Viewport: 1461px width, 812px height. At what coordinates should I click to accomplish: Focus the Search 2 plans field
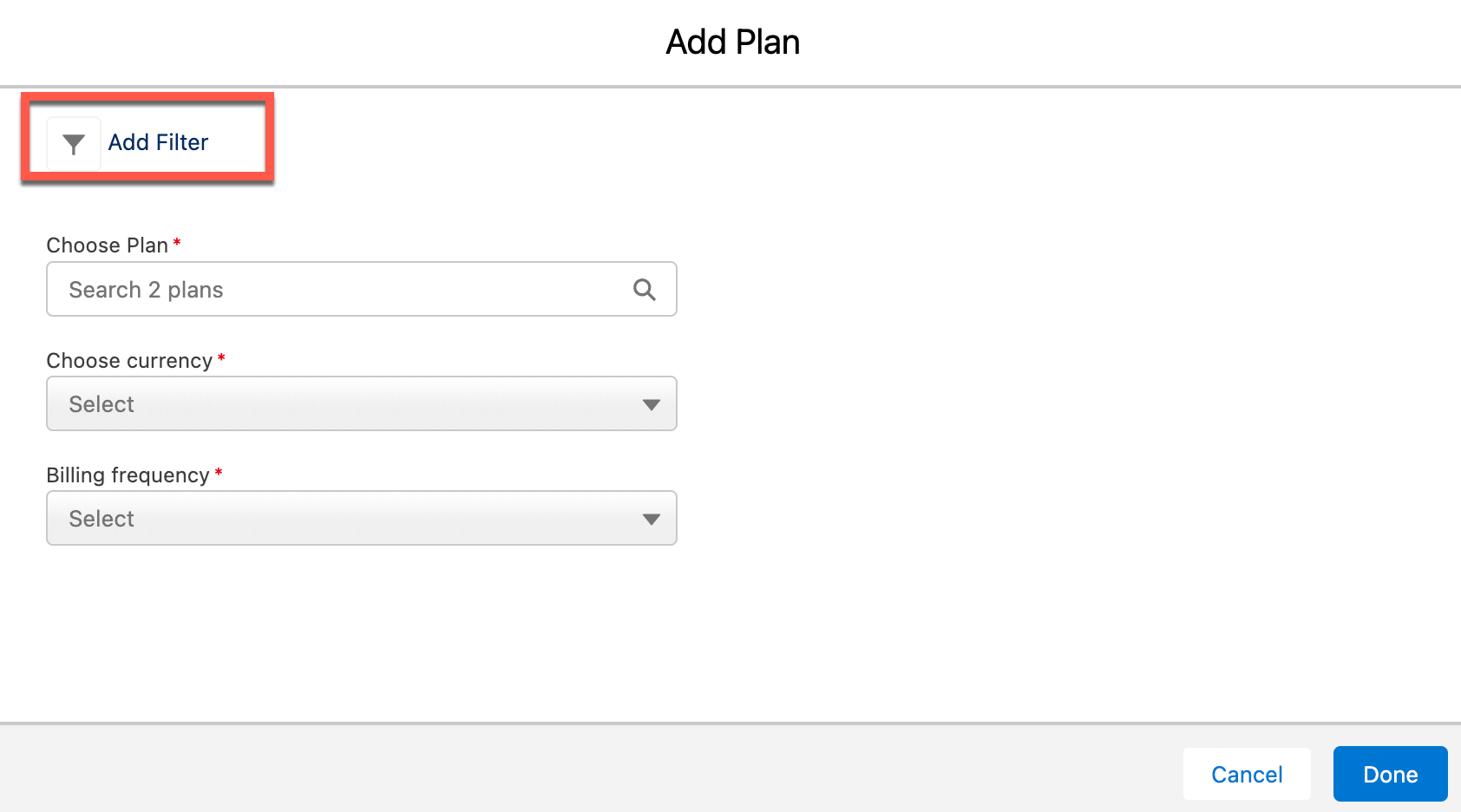point(347,290)
